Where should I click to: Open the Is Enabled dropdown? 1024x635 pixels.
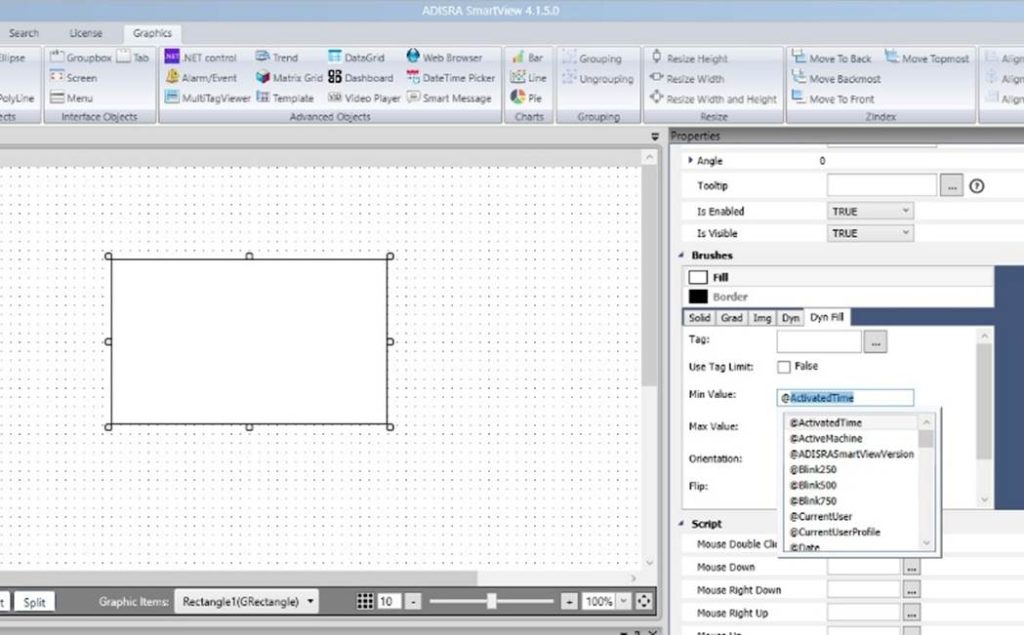871,211
